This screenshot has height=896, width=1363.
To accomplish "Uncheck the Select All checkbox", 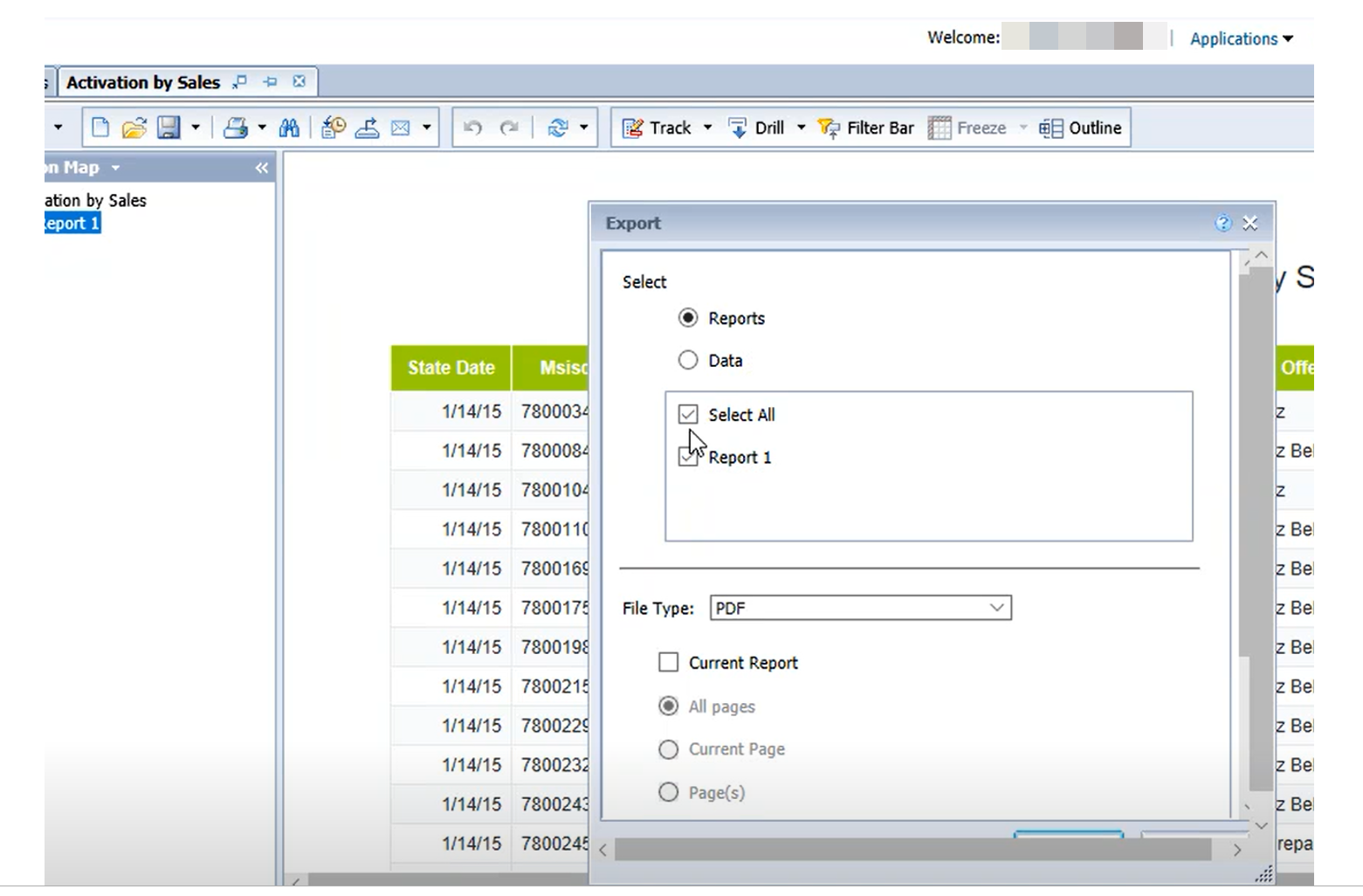I will tap(688, 414).
